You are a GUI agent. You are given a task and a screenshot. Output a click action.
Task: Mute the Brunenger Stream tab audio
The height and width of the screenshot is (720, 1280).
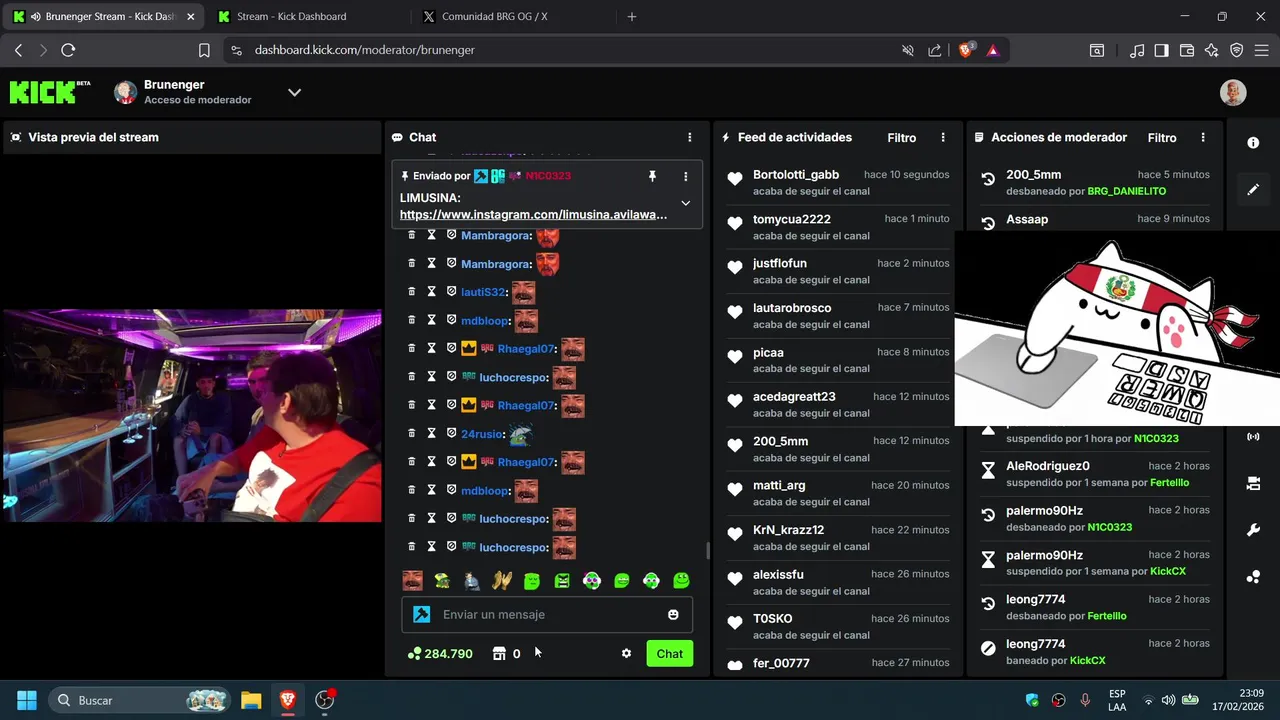coord(36,17)
